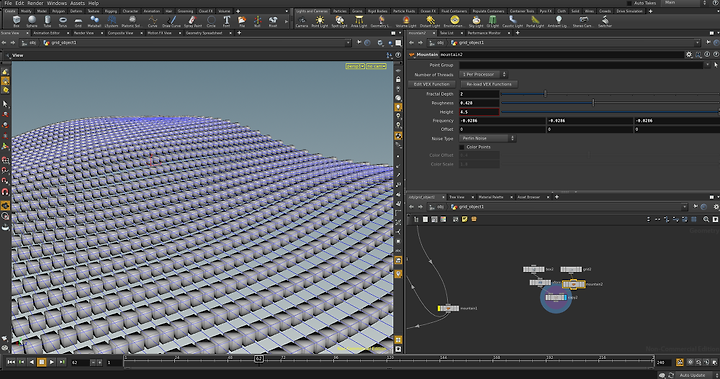Toggle the Auto Takes checkbox
This screenshot has width=720, height=379.
(x=630, y=3)
